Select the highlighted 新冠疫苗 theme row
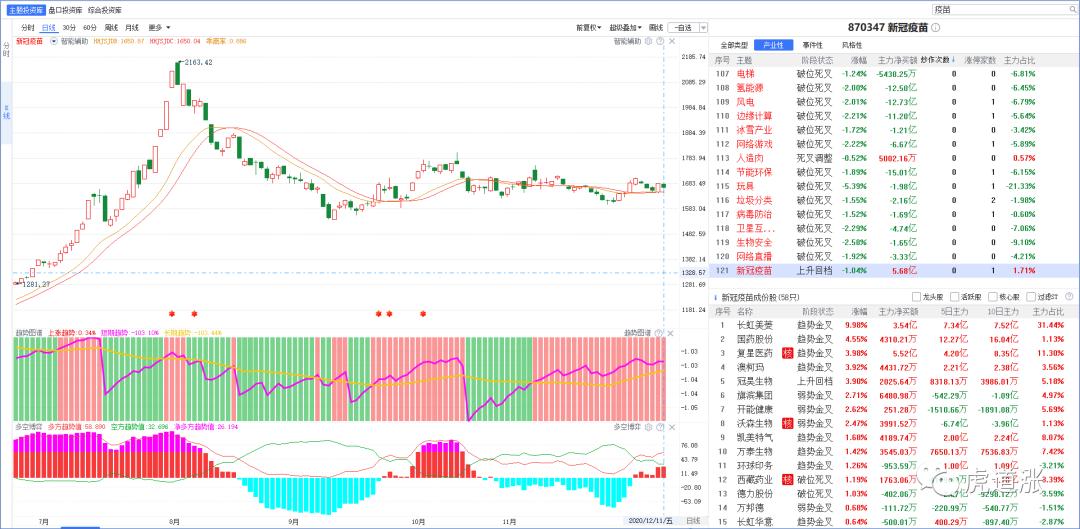The height and width of the screenshot is (529, 1080). [893, 270]
